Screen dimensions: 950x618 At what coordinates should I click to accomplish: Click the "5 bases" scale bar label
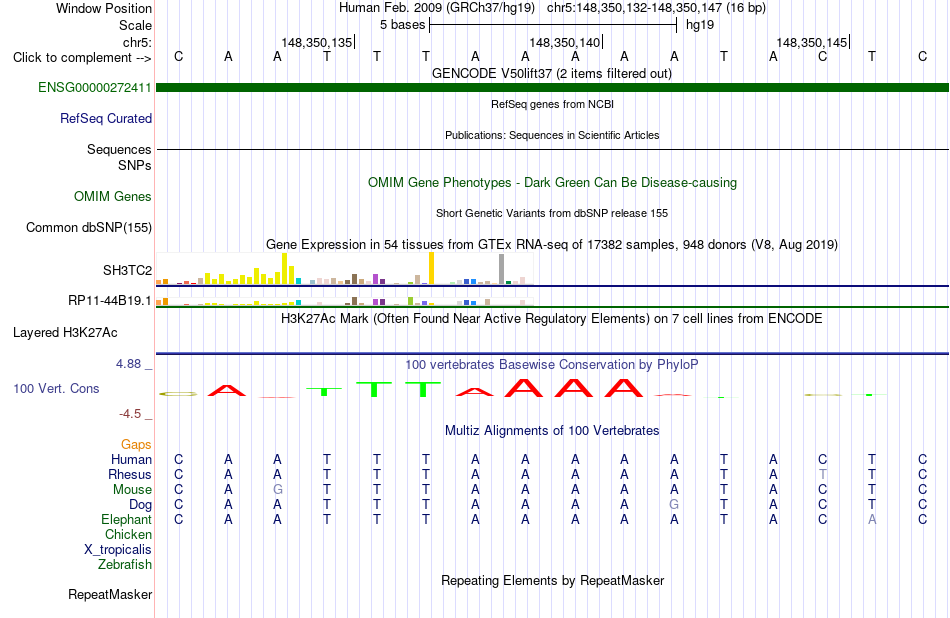click(x=402, y=25)
